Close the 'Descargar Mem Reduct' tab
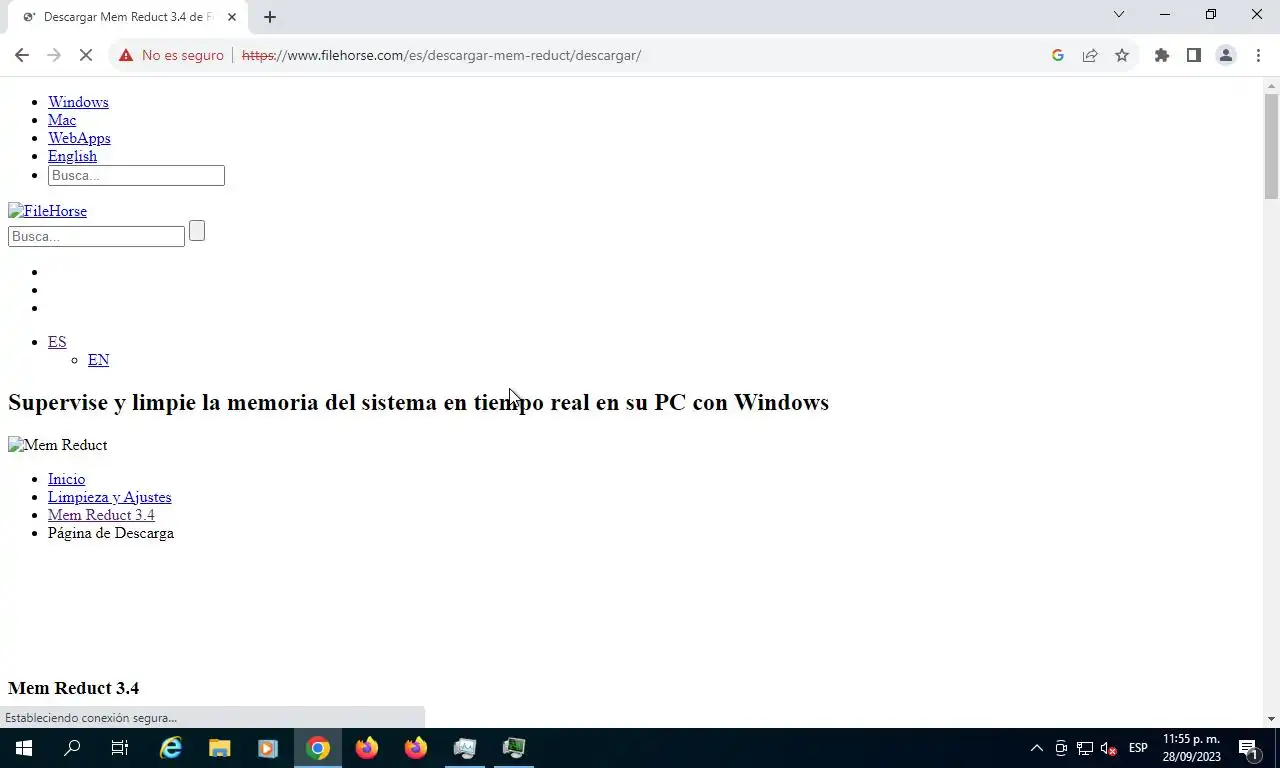The width and height of the screenshot is (1280, 768). [231, 17]
